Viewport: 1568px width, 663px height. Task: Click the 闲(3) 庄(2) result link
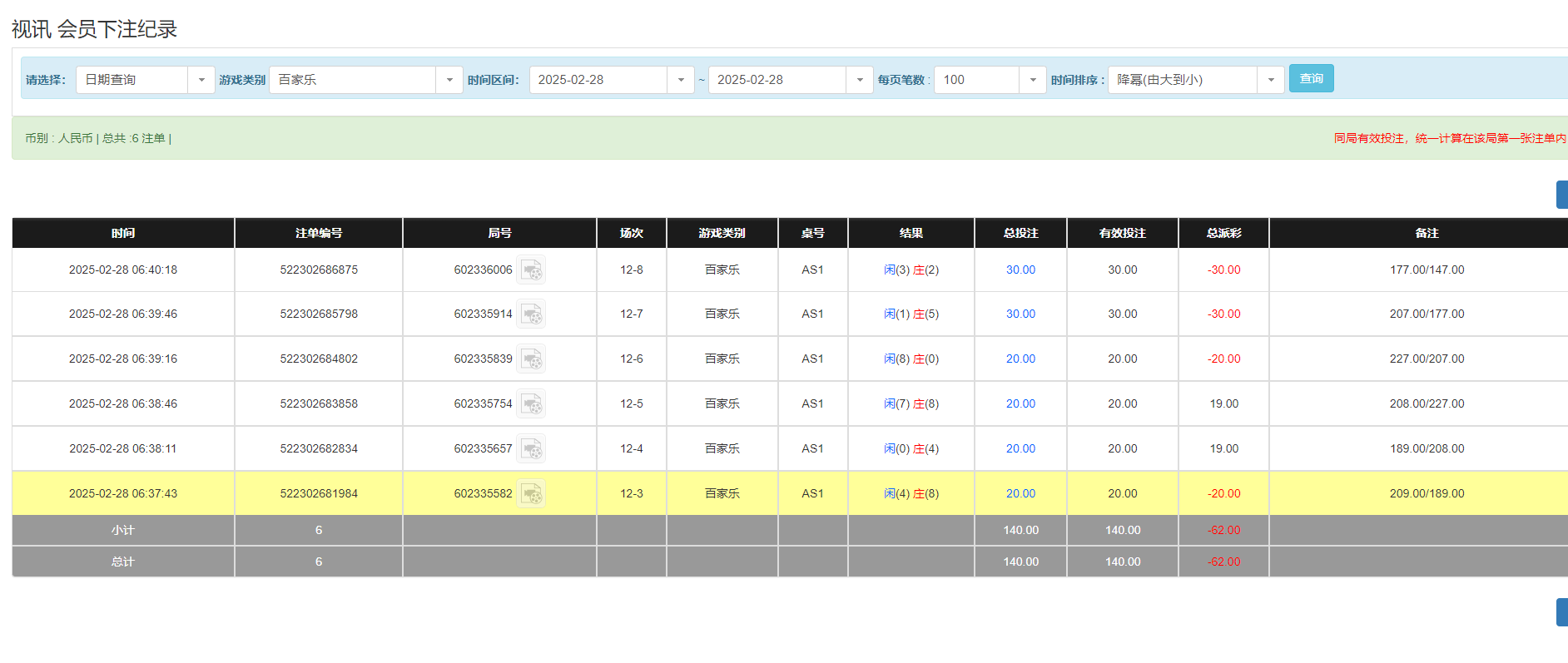[x=911, y=270]
